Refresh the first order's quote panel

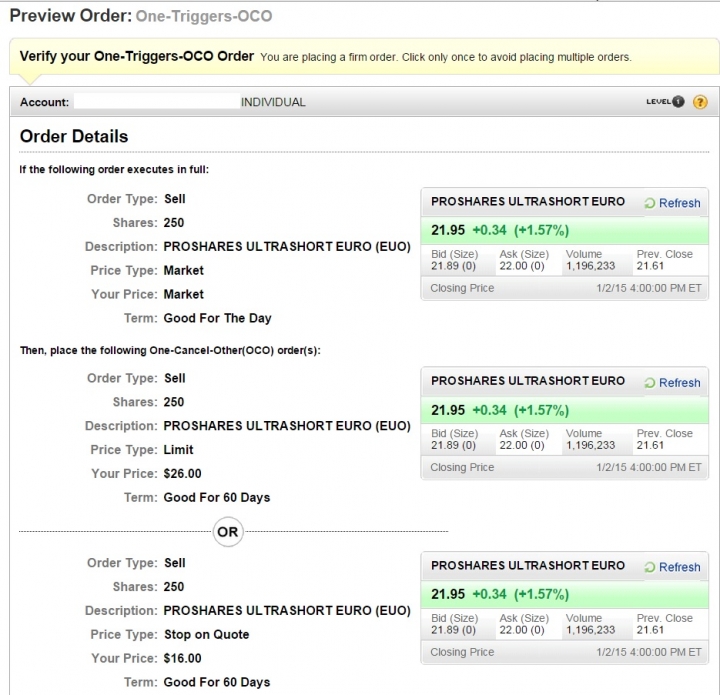(672, 203)
